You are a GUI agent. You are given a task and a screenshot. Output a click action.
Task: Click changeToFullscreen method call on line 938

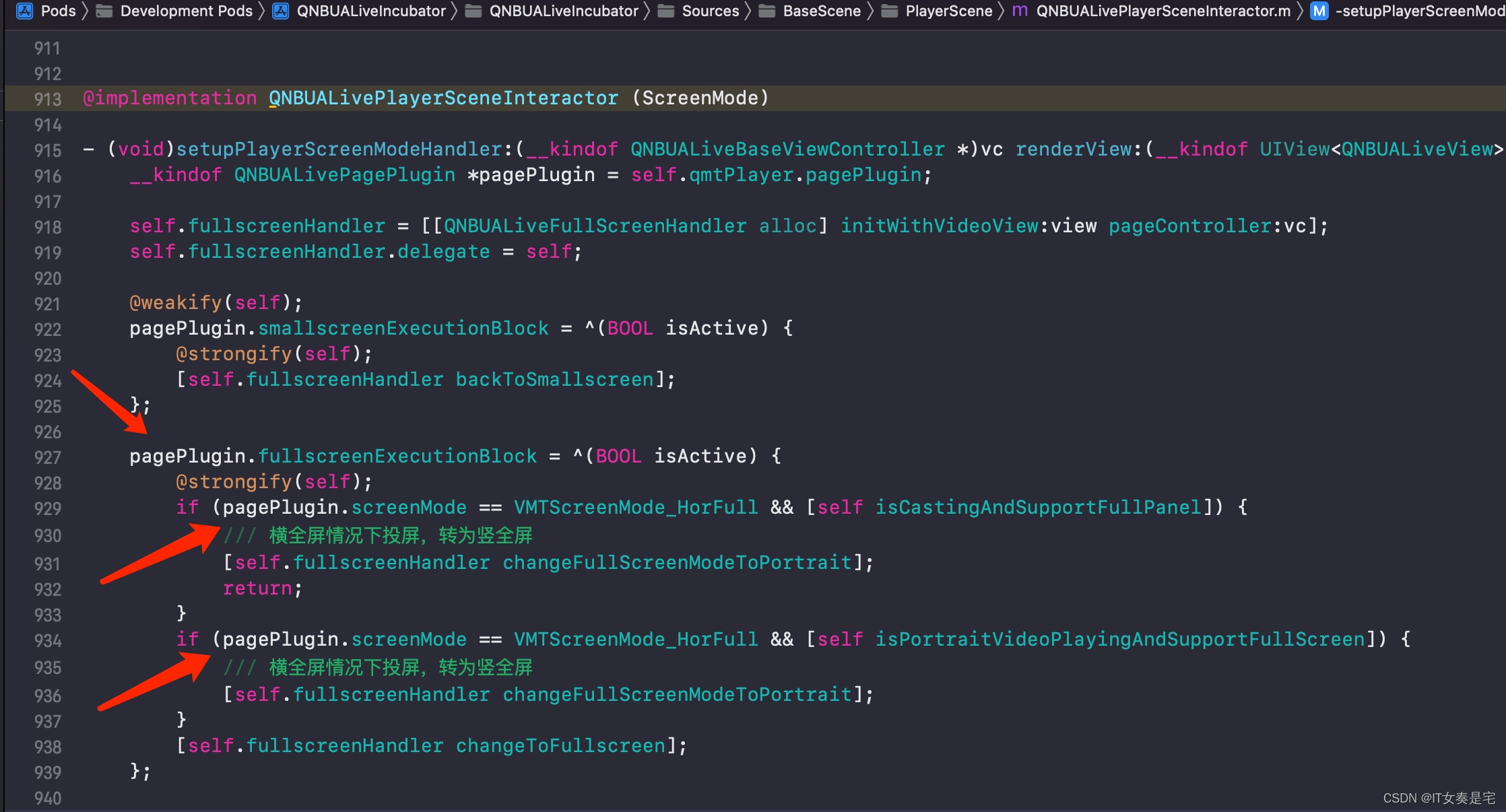point(560,745)
